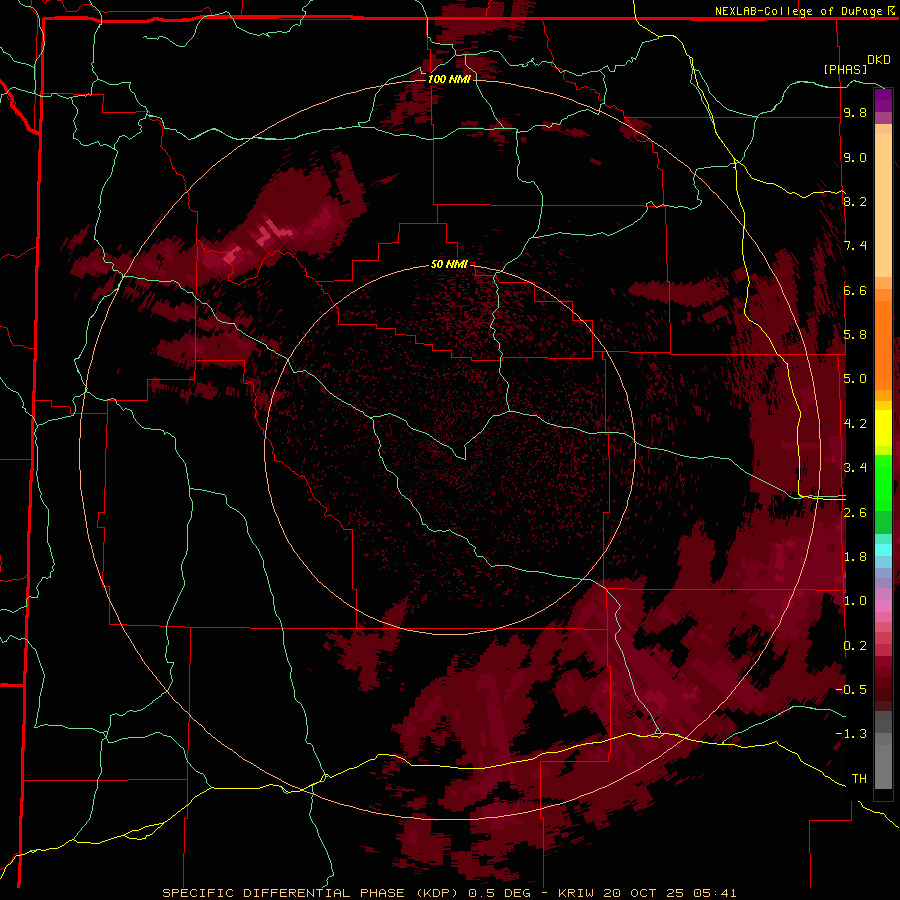Screen dimensions: 900x900
Task: Pick the gray band near TH on the scale
Action: [883, 768]
